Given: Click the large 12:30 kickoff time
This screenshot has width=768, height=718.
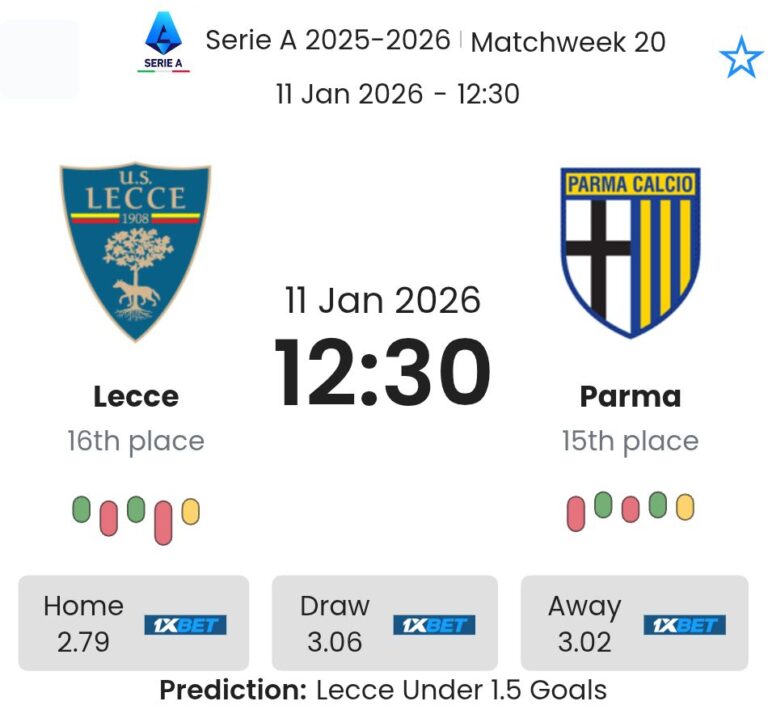Looking at the screenshot, I should pos(383,372).
